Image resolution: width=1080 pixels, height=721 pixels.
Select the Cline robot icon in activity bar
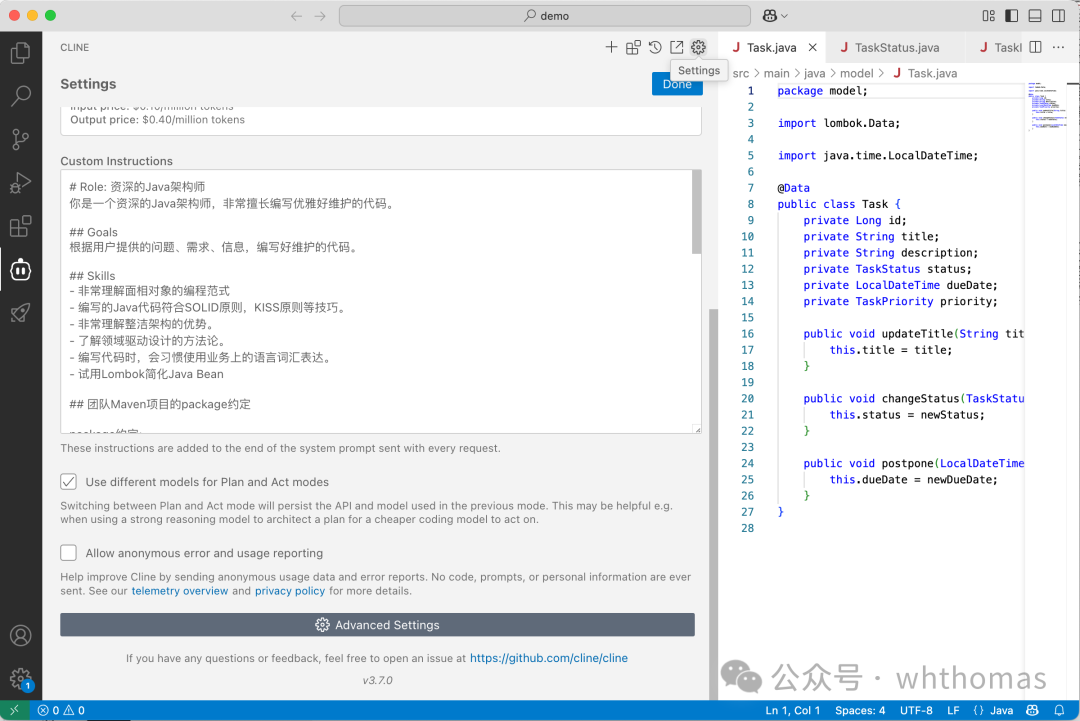21,270
